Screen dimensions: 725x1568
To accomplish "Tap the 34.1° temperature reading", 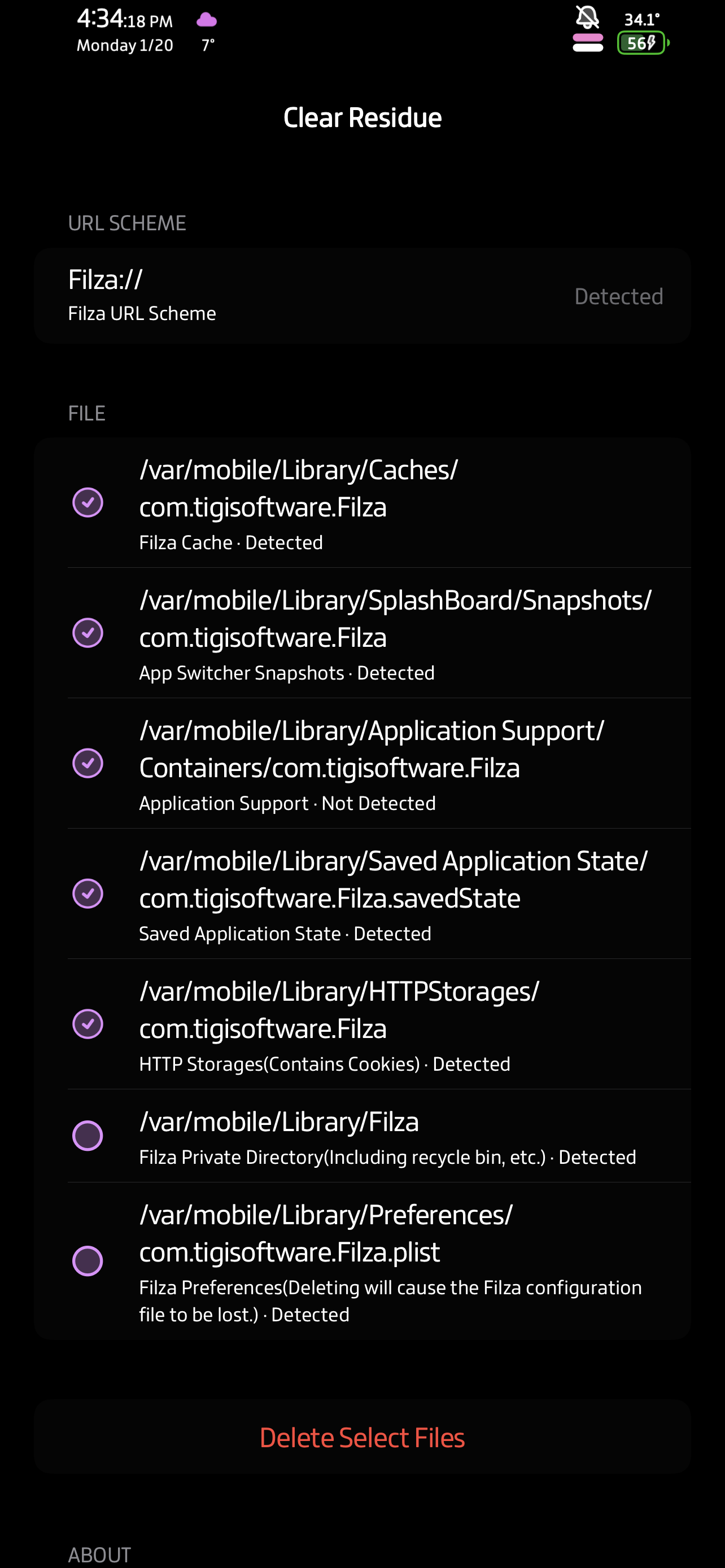I will click(x=641, y=20).
